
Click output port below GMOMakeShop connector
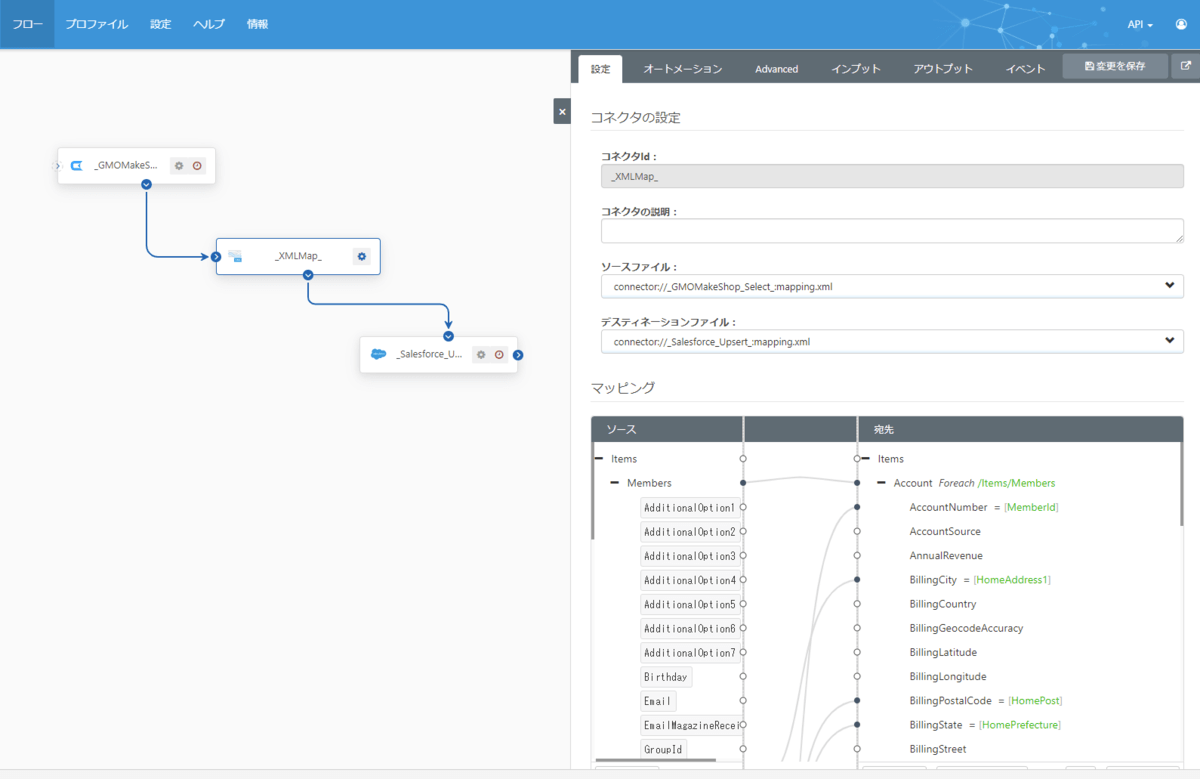(x=146, y=184)
